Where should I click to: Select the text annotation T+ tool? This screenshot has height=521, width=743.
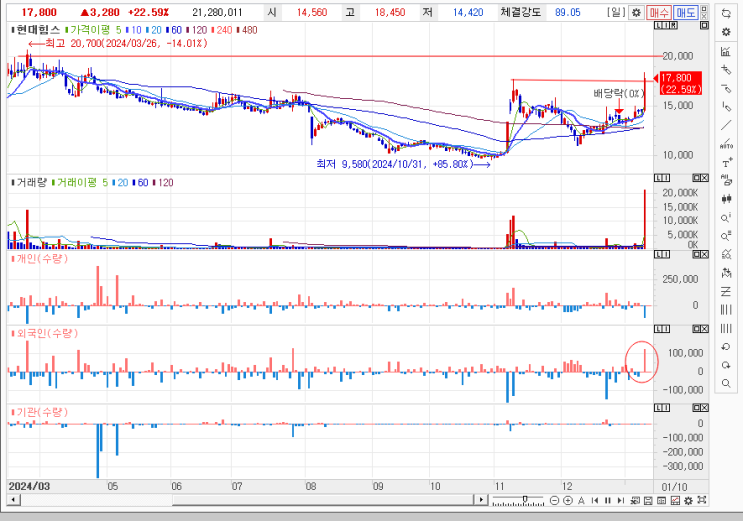coord(726,163)
